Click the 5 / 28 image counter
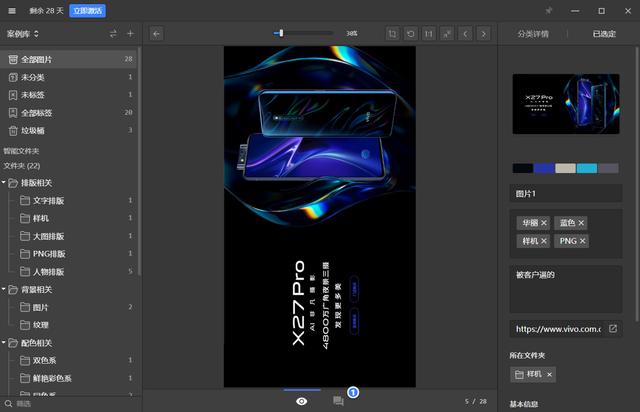The height and width of the screenshot is (412, 640). (476, 401)
